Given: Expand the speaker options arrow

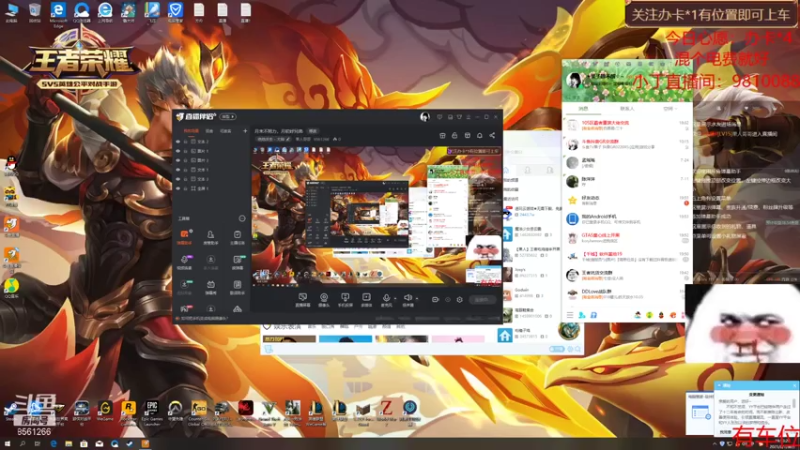Looking at the screenshot, I should [416, 298].
